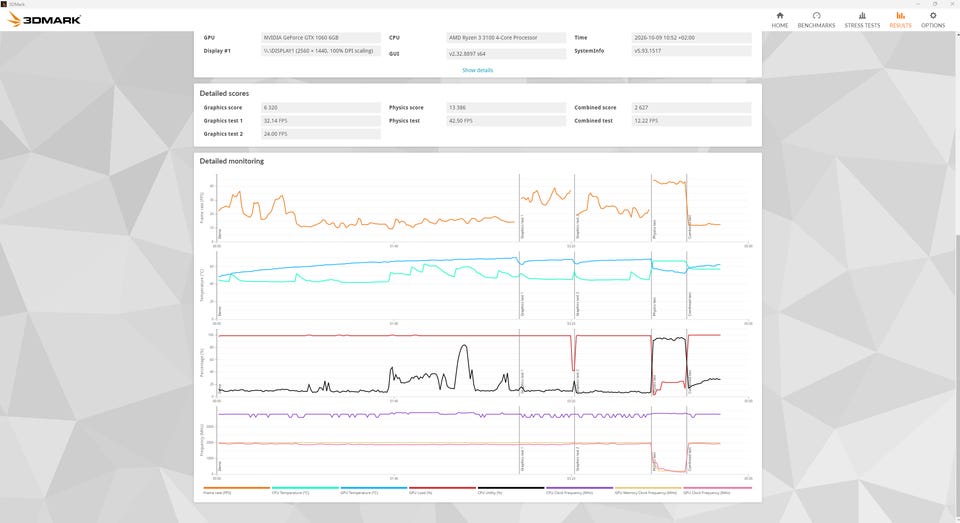Click the SystemInfo label
Image resolution: width=960 pixels, height=523 pixels.
coord(589,51)
